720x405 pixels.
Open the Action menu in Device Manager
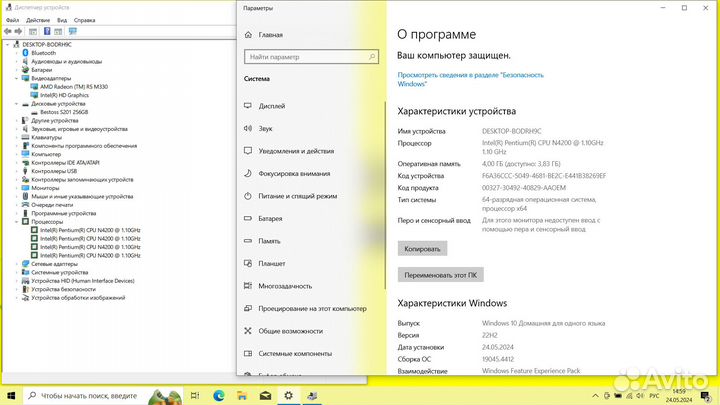click(x=38, y=20)
